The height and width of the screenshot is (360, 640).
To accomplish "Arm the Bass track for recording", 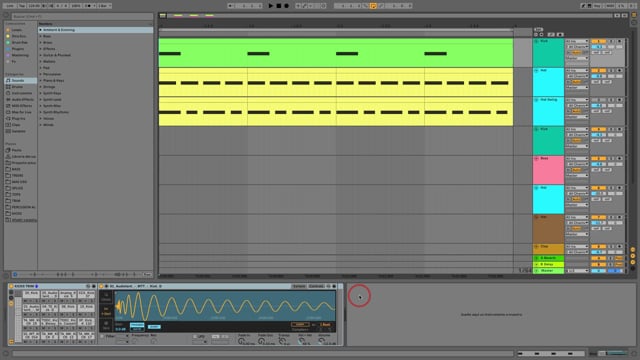I will point(619,158).
